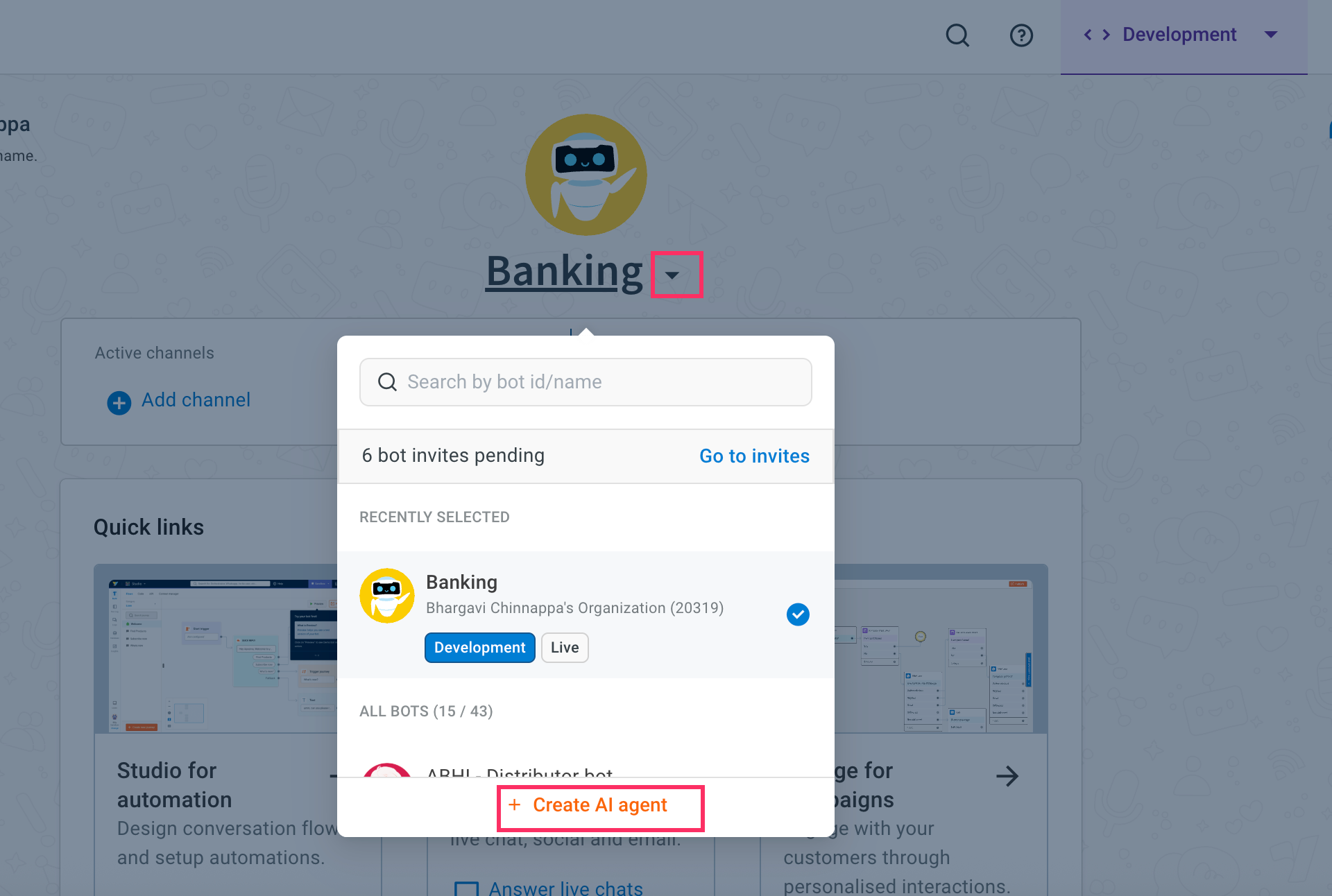Click the dropdown caret in top-right Development menu

[x=1271, y=35]
